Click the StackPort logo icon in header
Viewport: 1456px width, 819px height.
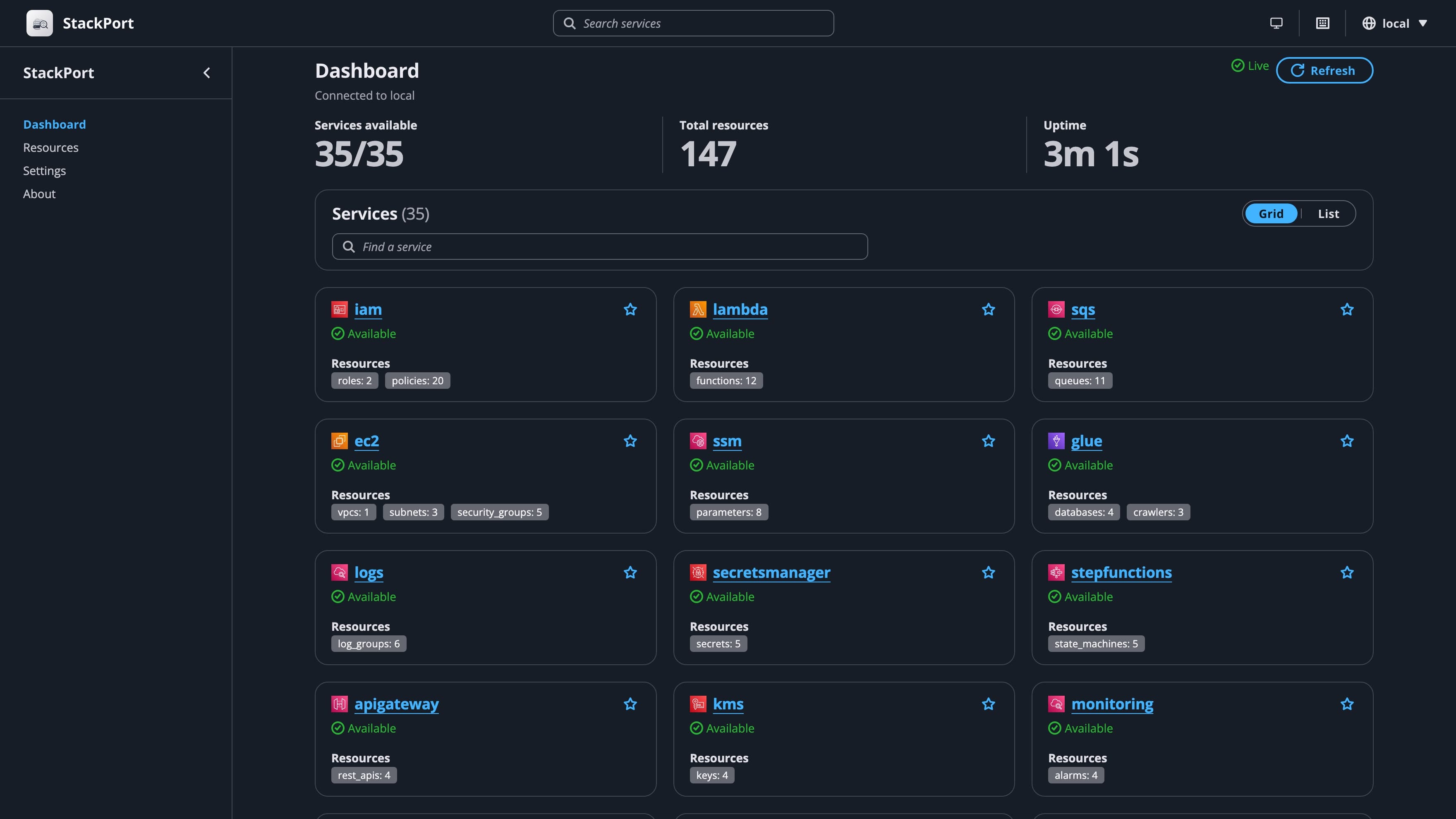(x=40, y=23)
